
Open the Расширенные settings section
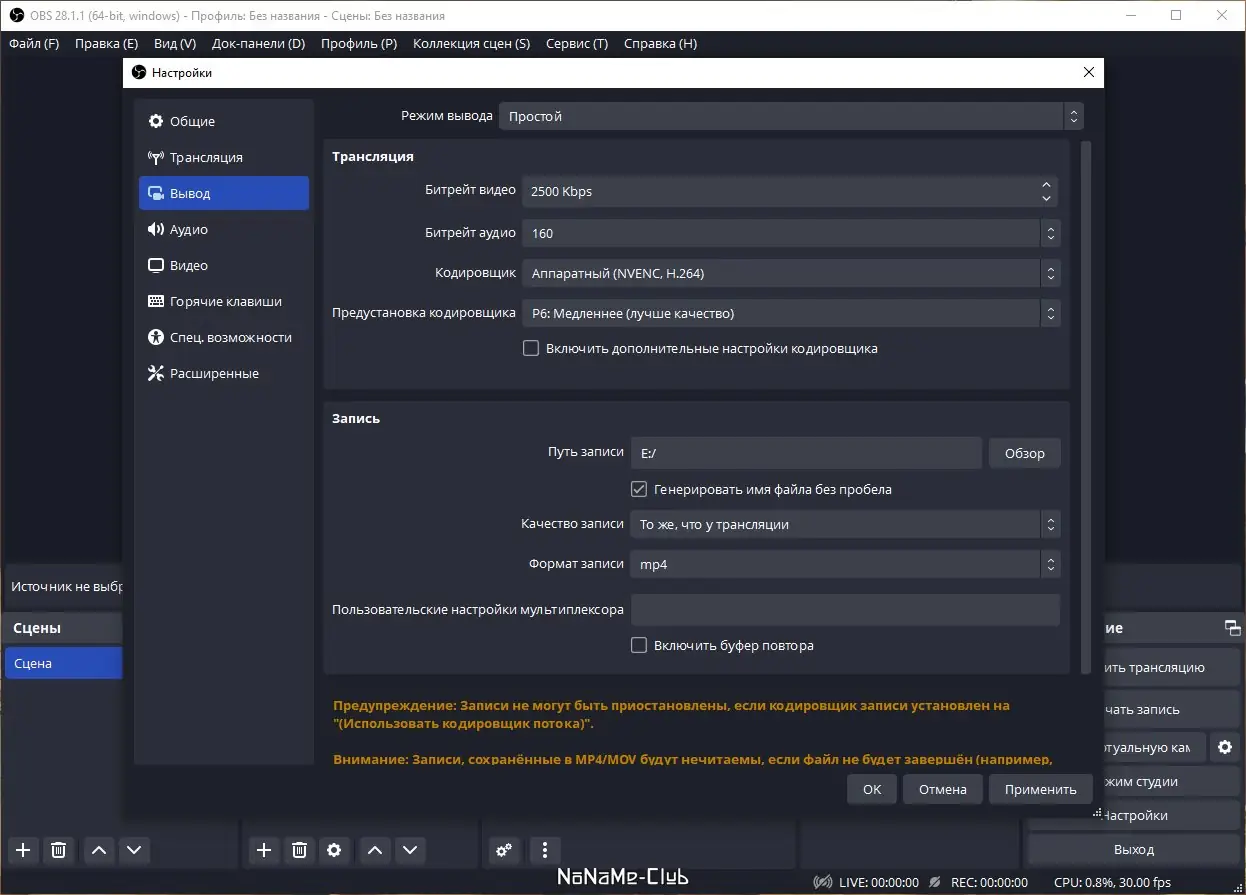point(224,373)
